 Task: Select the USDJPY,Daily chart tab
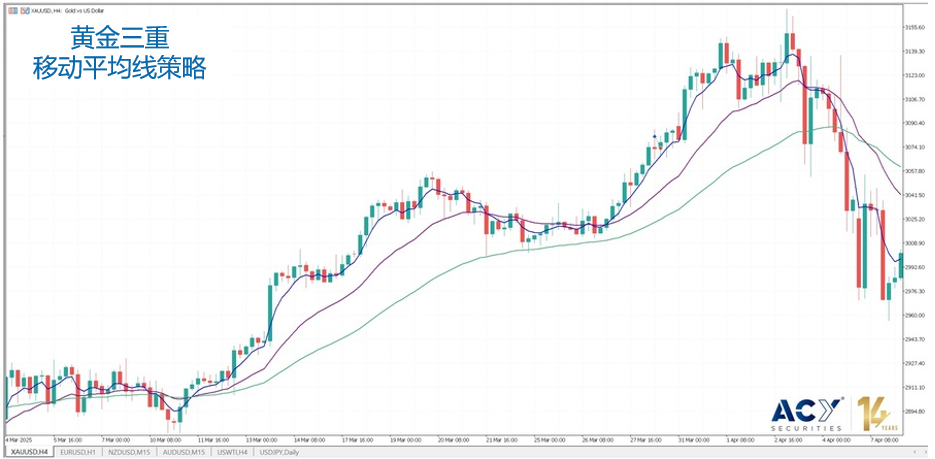281,452
